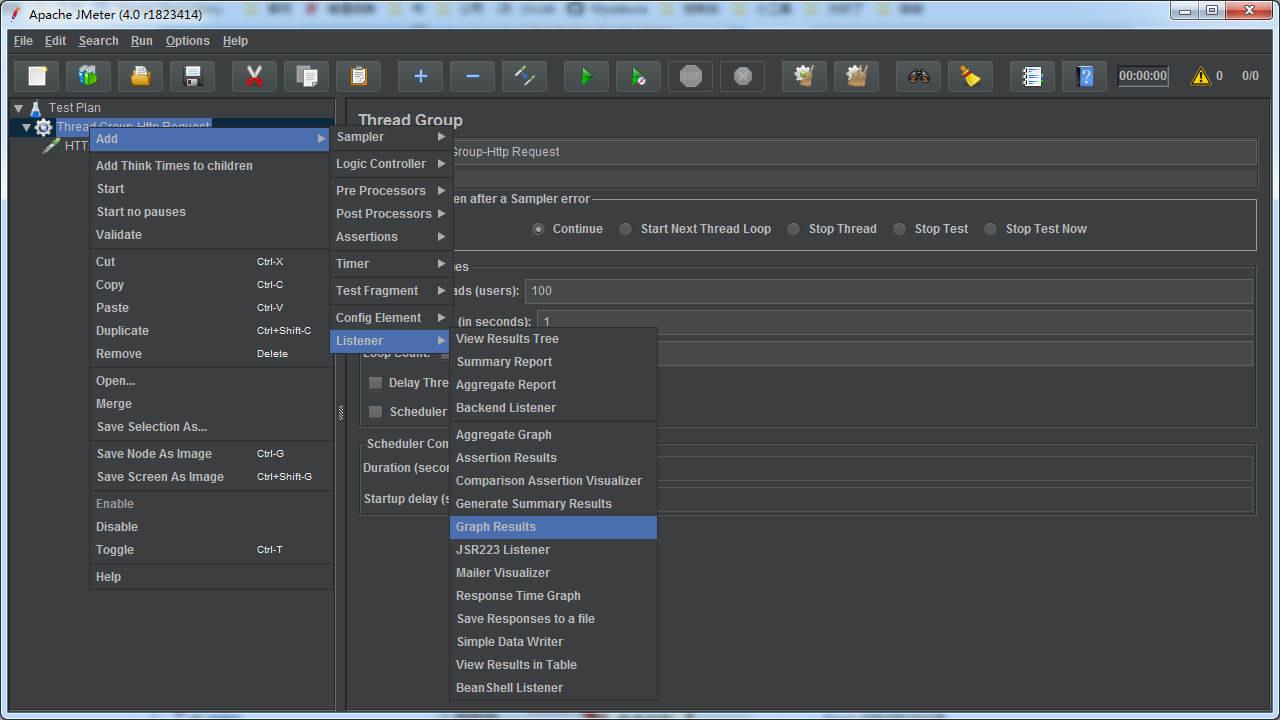Select Disable from context menu
The width and height of the screenshot is (1280, 720).
click(x=211, y=527)
